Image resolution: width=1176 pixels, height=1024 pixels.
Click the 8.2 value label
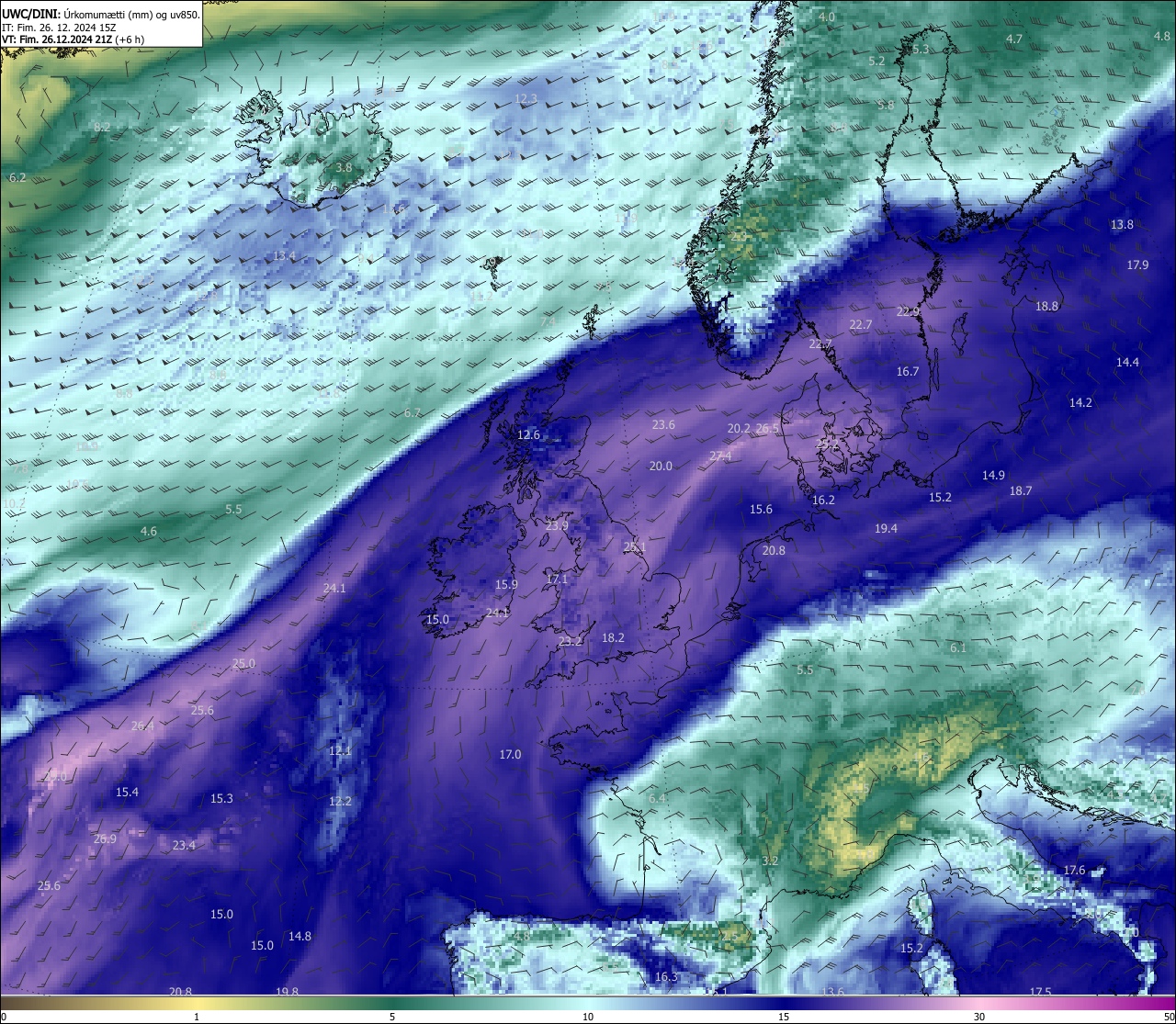pos(102,127)
